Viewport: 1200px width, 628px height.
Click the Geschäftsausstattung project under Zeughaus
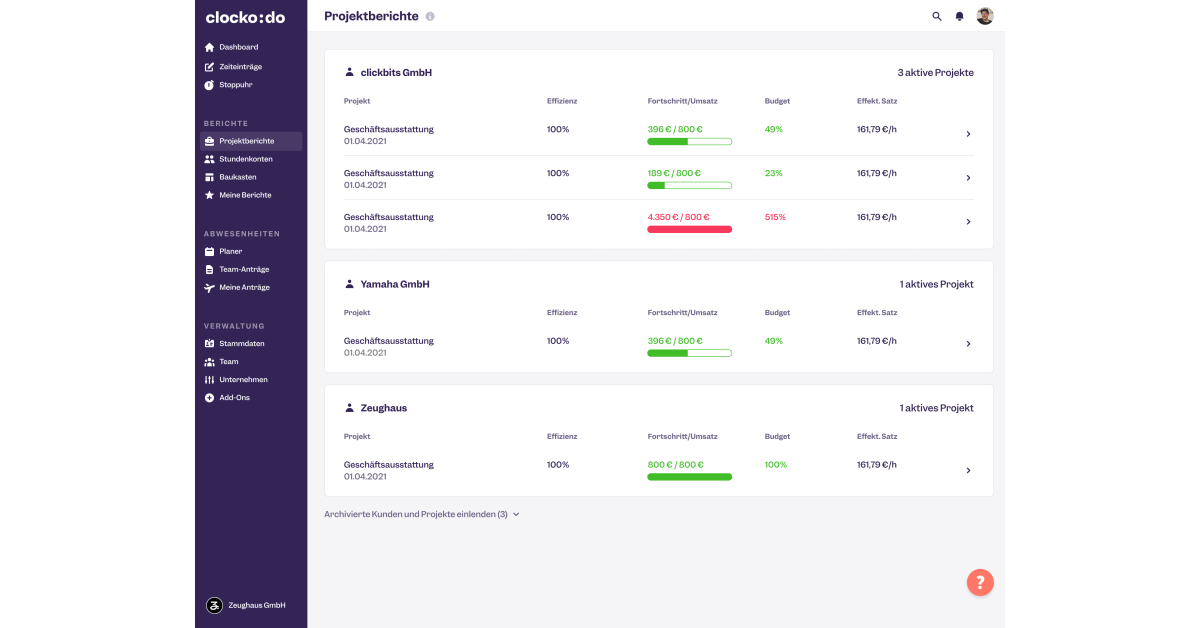pyautogui.click(x=389, y=465)
